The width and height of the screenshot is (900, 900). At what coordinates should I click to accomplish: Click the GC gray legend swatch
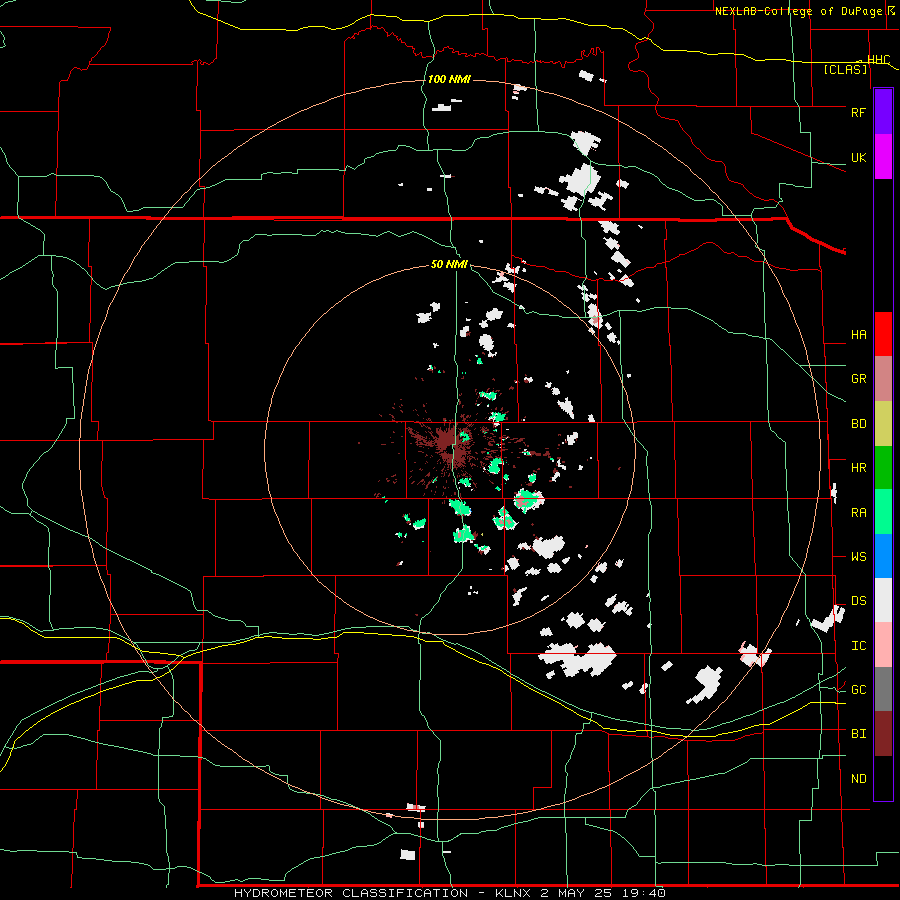click(883, 689)
